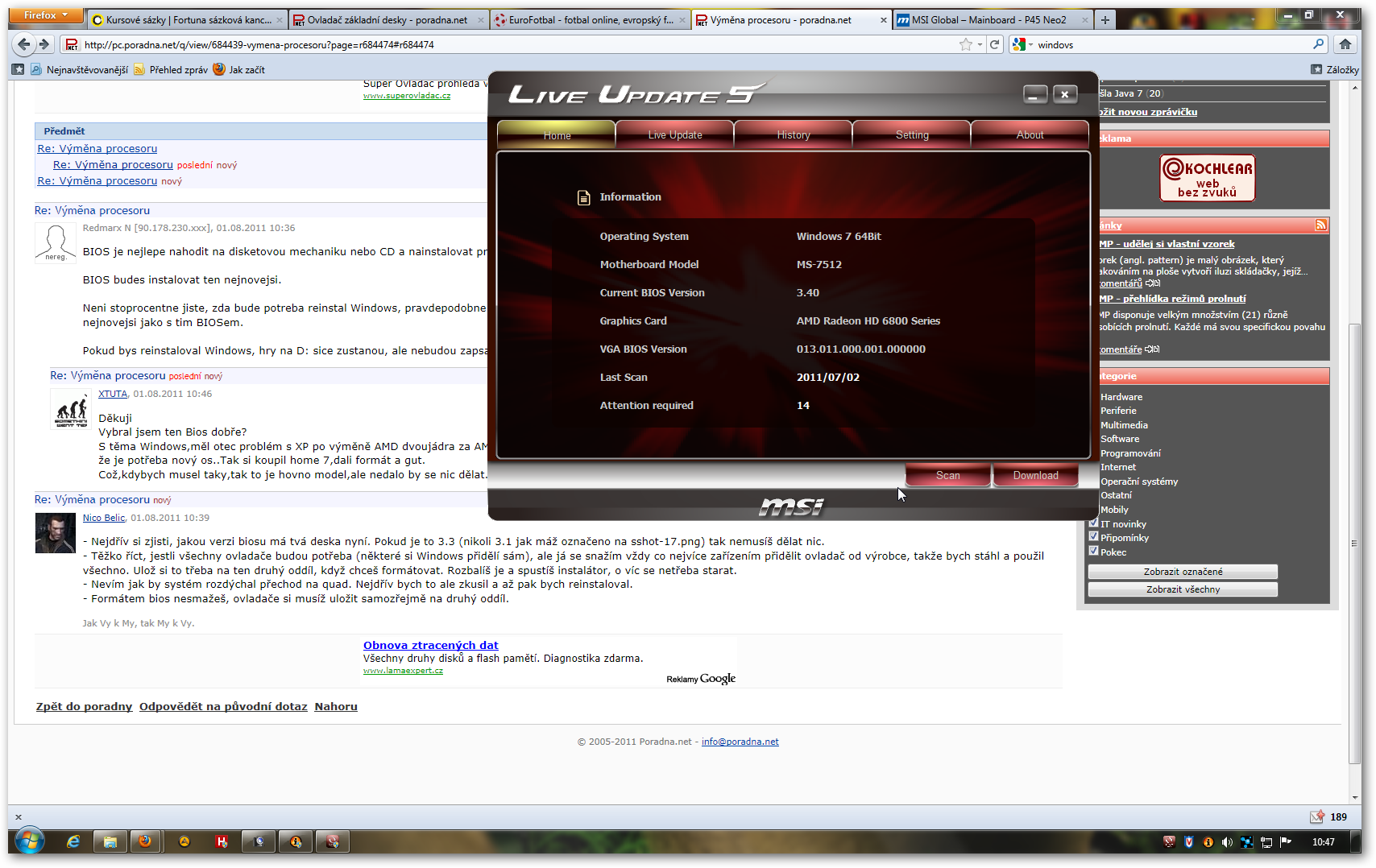Open network status in the system tray

tap(1266, 842)
